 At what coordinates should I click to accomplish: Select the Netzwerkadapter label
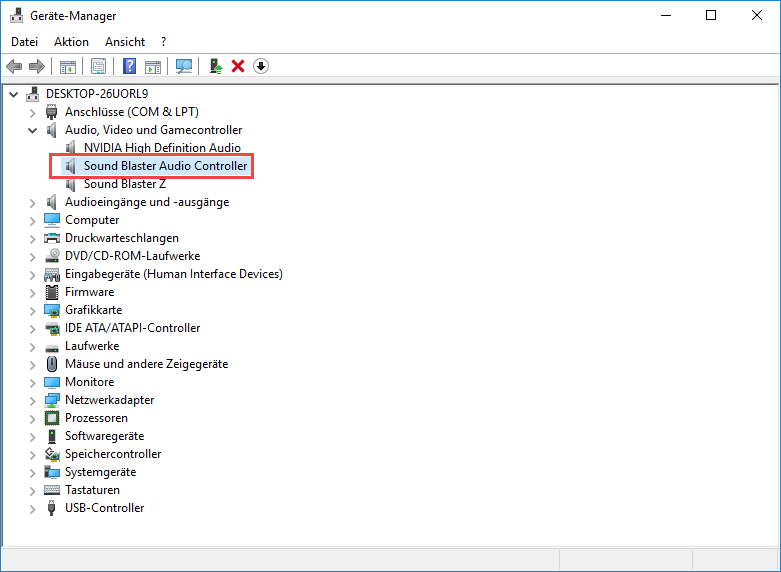tap(110, 400)
